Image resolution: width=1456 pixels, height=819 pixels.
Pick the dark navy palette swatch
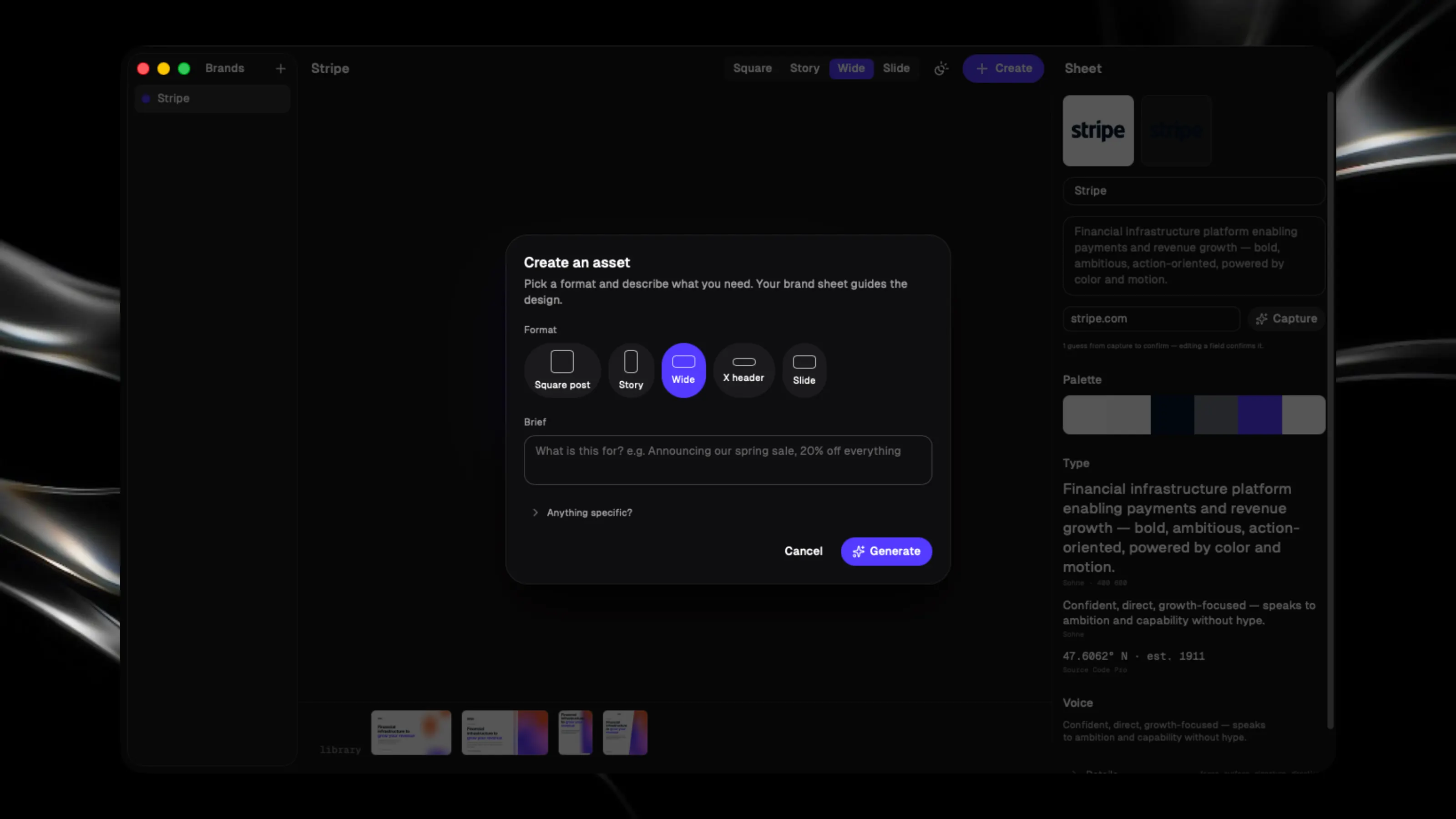(x=1172, y=415)
